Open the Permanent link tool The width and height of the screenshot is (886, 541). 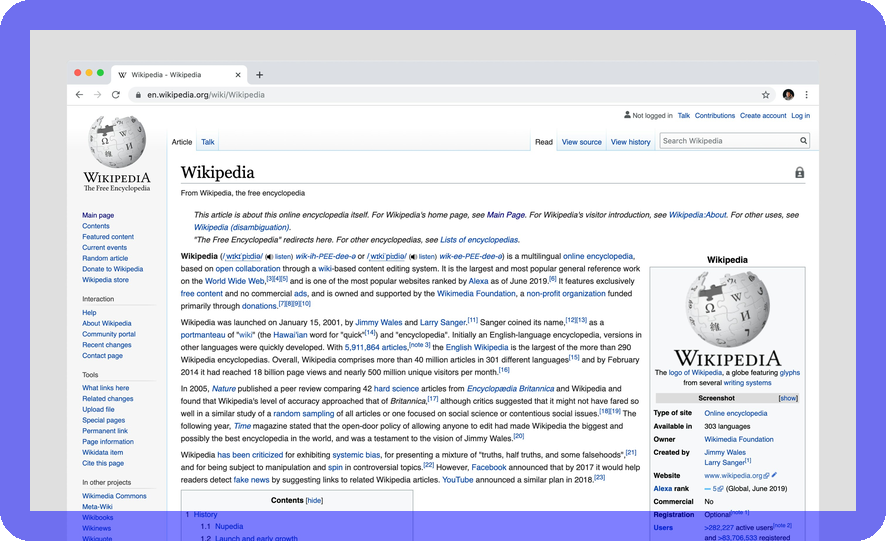point(105,431)
